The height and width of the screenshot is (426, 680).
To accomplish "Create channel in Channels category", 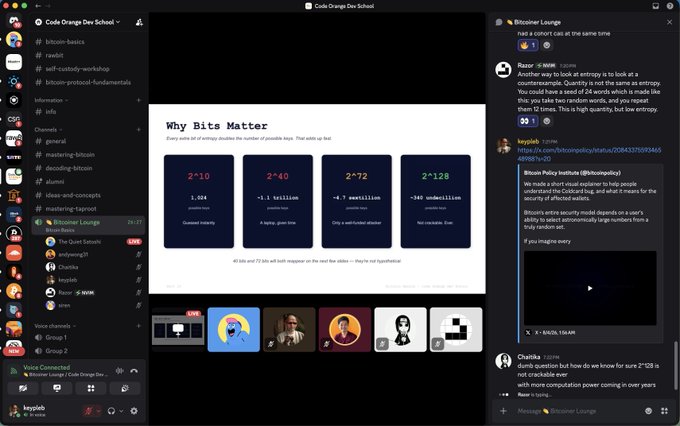I will pos(139,130).
